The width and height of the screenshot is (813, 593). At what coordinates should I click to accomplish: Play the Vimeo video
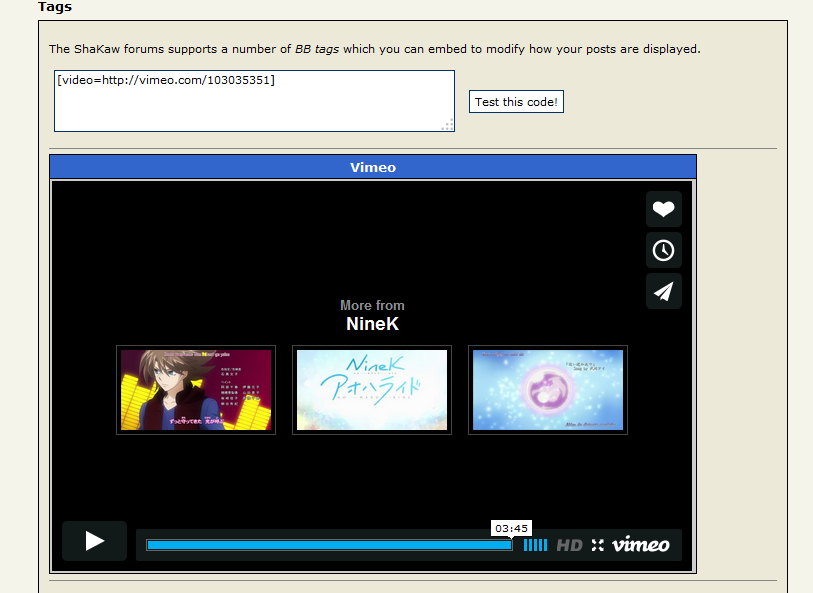94,541
